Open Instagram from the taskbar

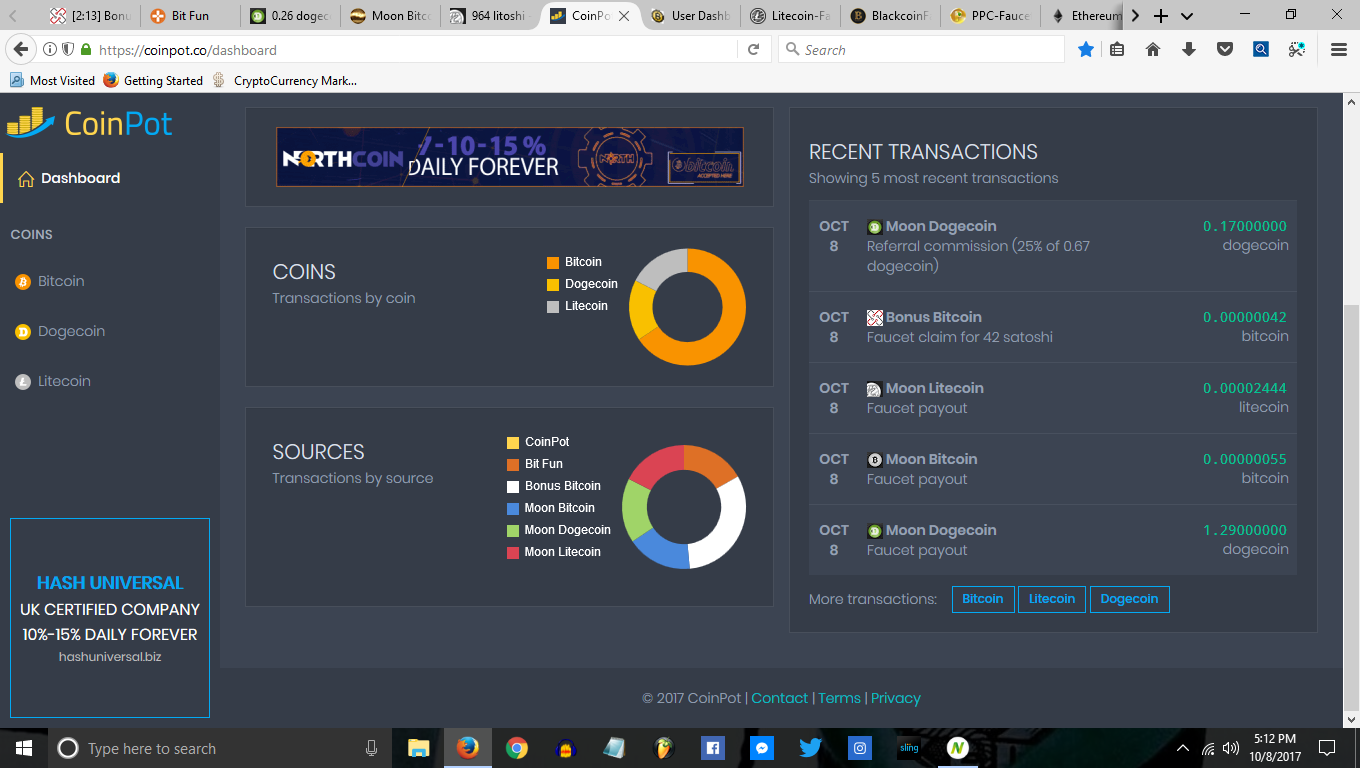click(859, 748)
